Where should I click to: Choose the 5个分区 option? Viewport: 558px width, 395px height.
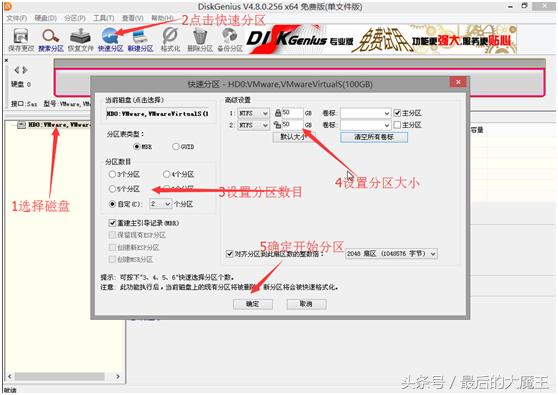(x=112, y=189)
